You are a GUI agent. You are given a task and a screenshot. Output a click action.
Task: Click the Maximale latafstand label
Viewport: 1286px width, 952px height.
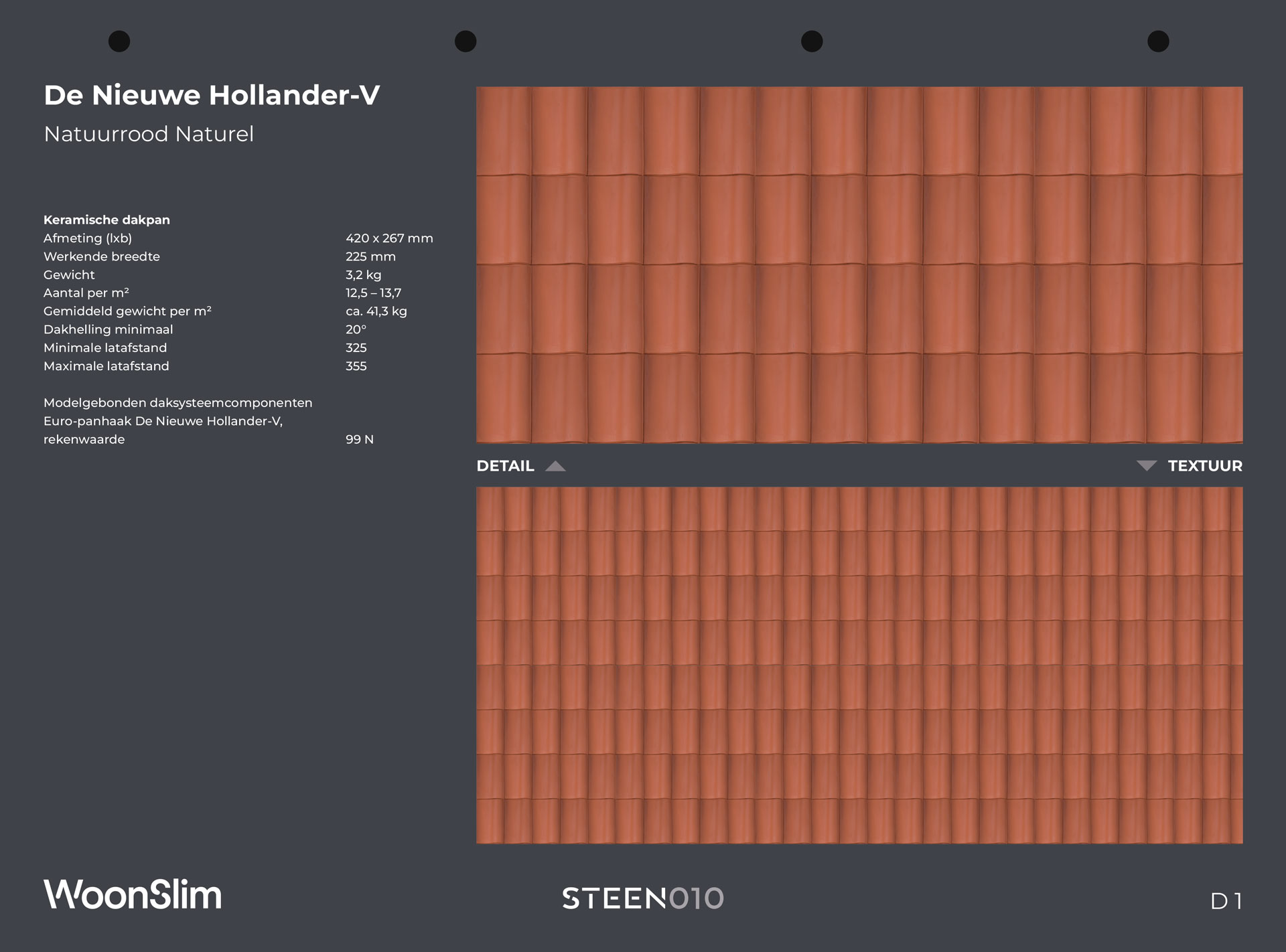pyautogui.click(x=106, y=366)
